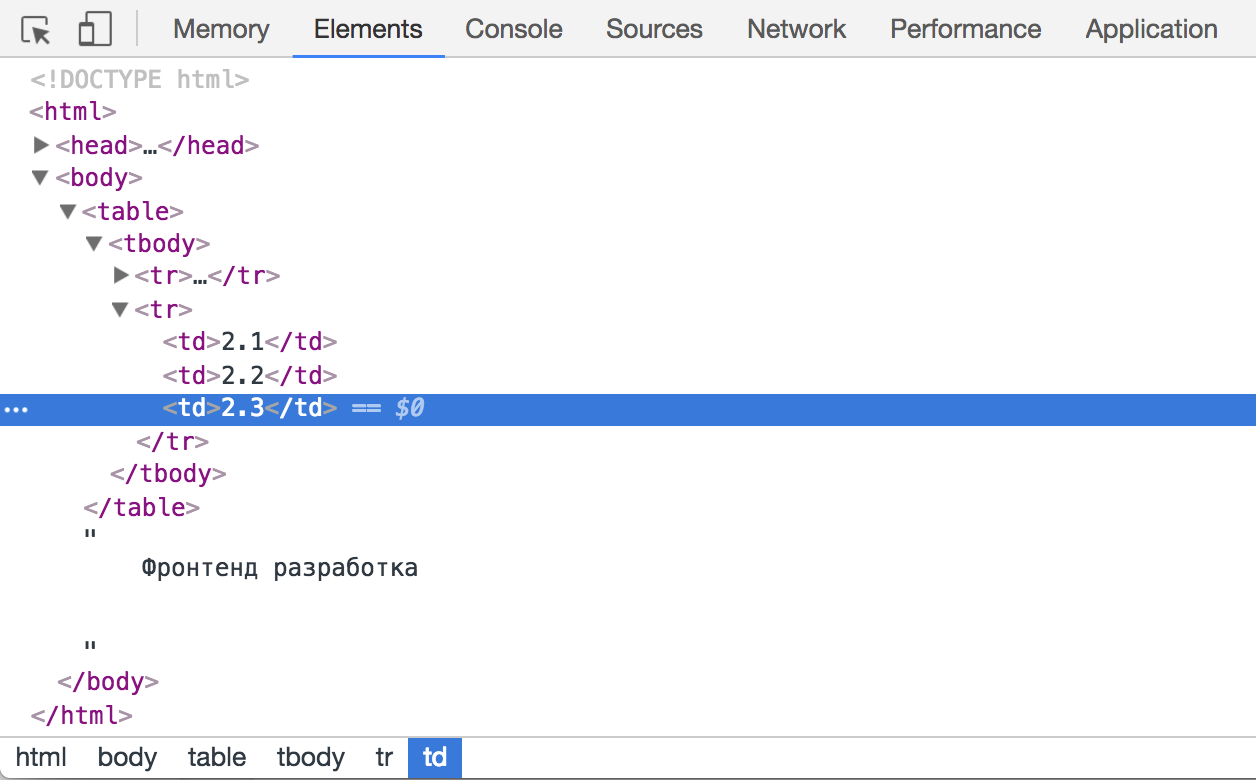Switch to the Memory tab
Viewport: 1256px width, 780px height.
[x=220, y=29]
